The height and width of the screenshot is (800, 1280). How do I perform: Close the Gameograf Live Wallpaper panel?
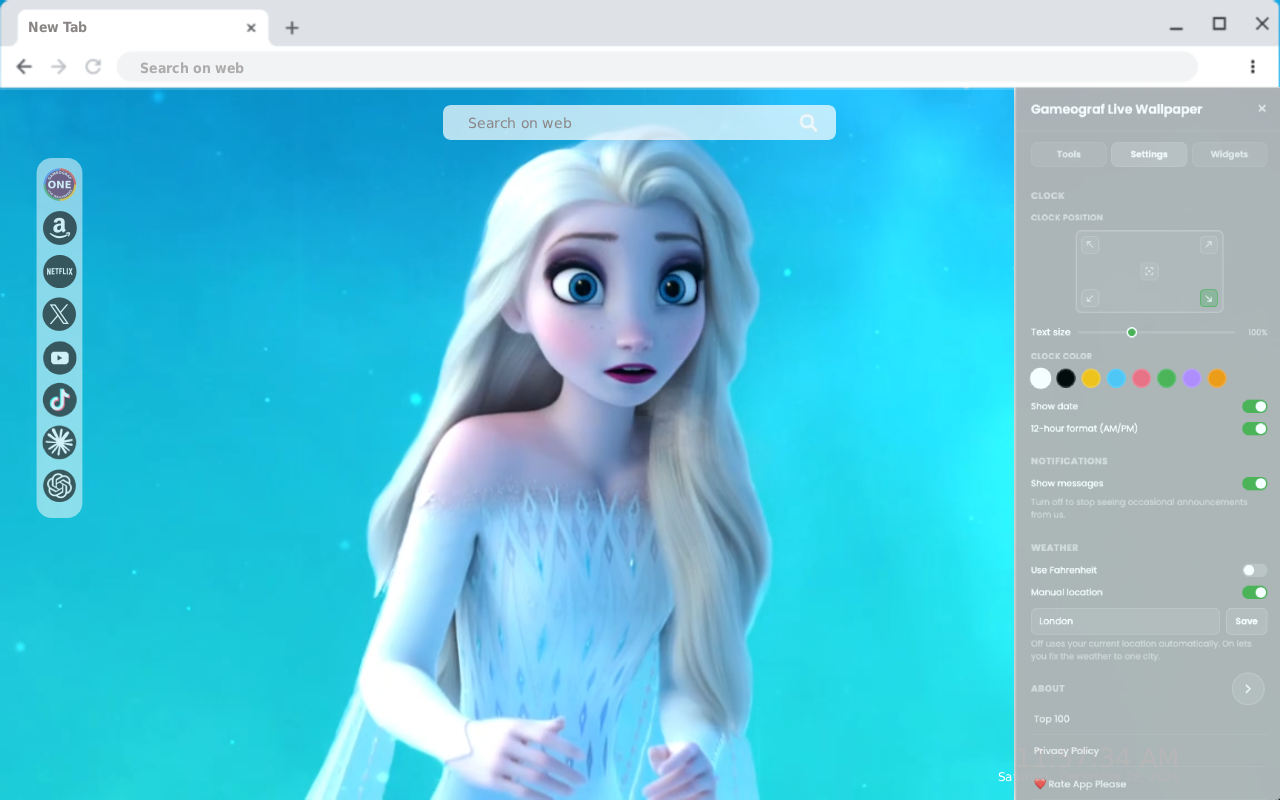pyautogui.click(x=1262, y=108)
